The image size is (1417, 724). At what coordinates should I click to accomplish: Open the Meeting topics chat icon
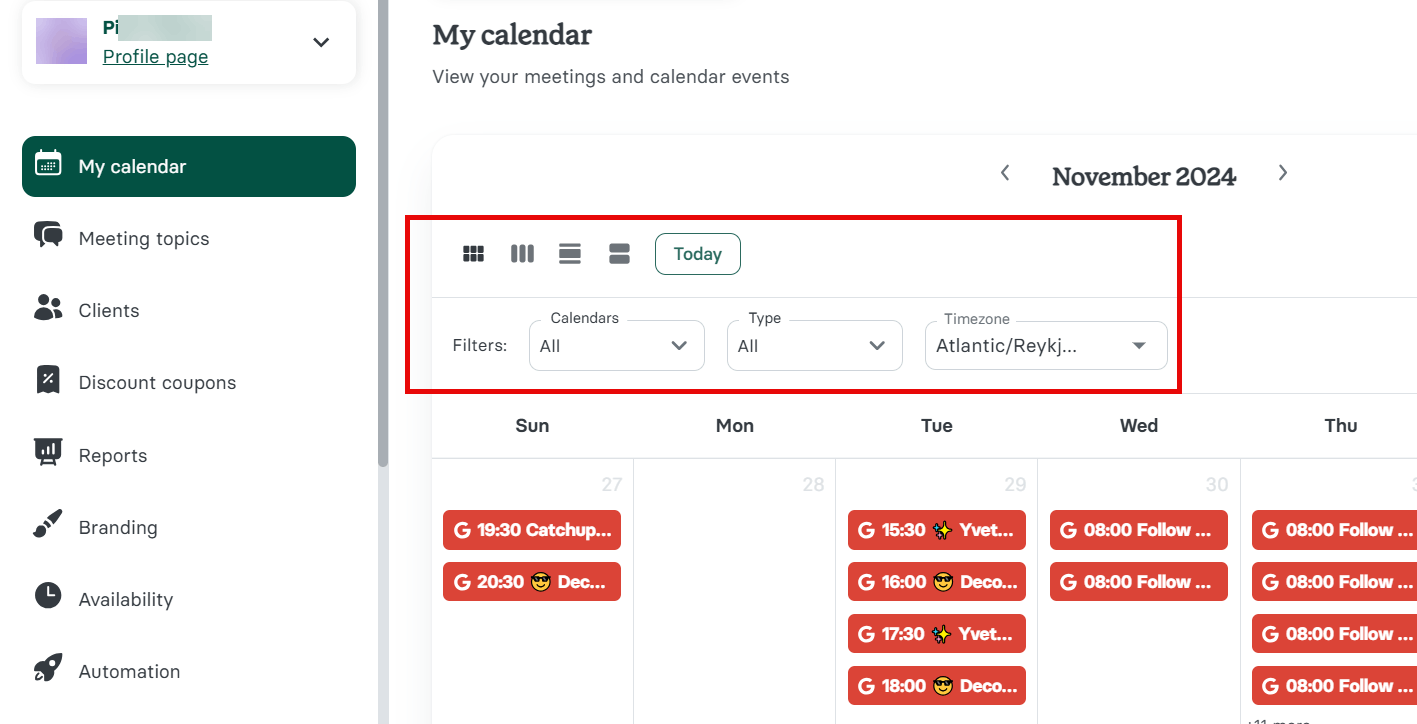[48, 235]
